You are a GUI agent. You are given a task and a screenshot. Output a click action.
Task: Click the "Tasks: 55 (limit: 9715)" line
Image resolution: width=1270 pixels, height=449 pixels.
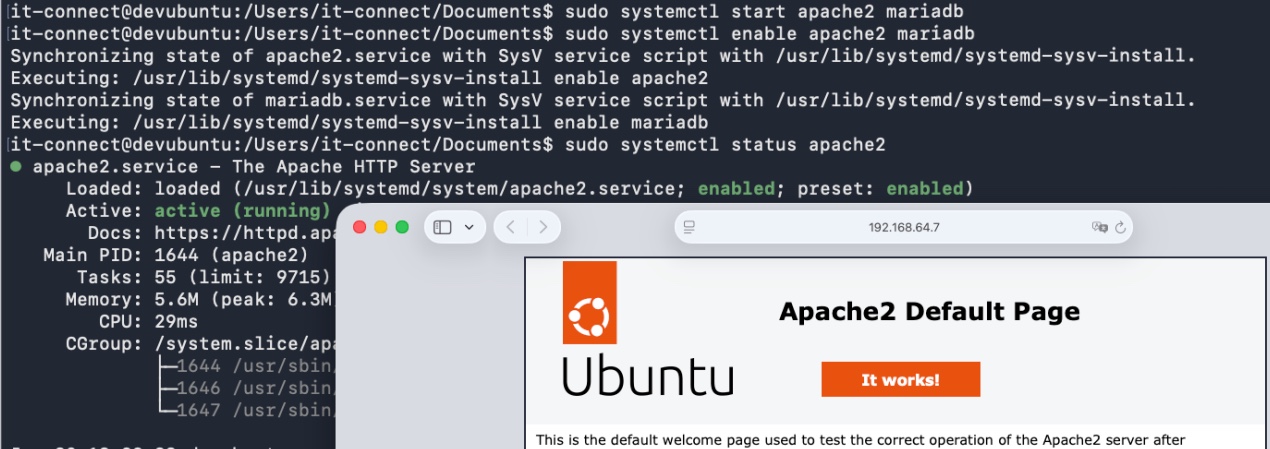(204, 276)
